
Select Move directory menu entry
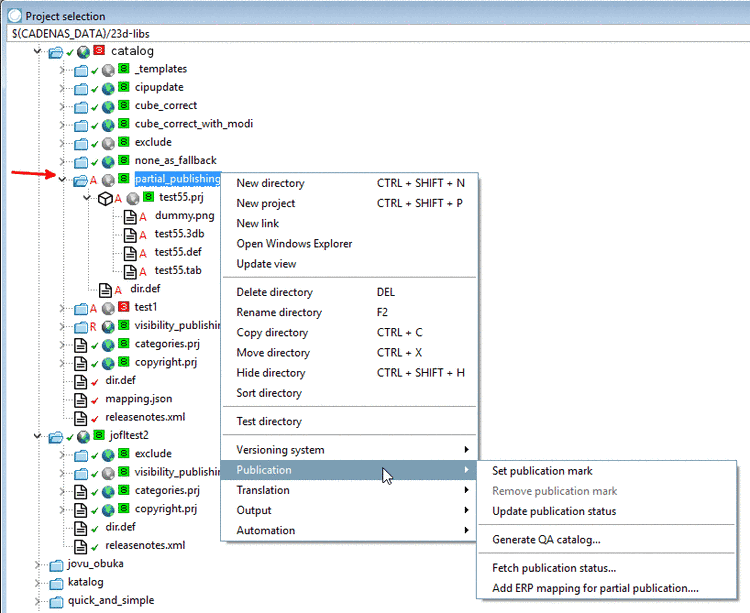tap(349, 352)
